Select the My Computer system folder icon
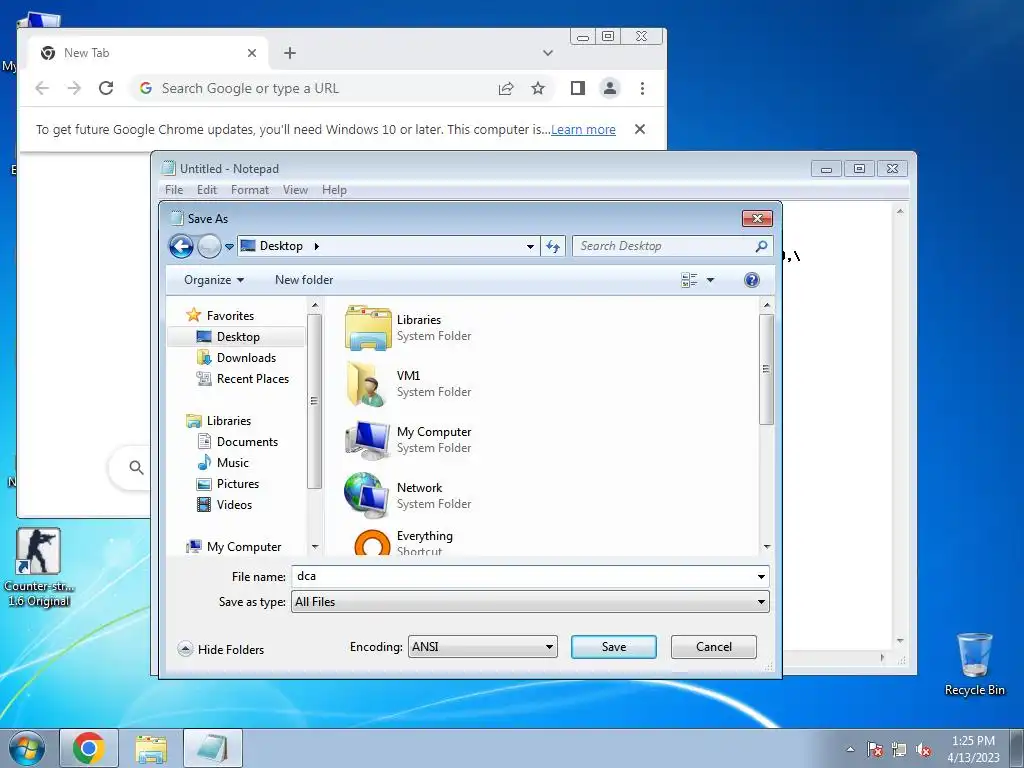This screenshot has width=1024, height=768. point(368,440)
